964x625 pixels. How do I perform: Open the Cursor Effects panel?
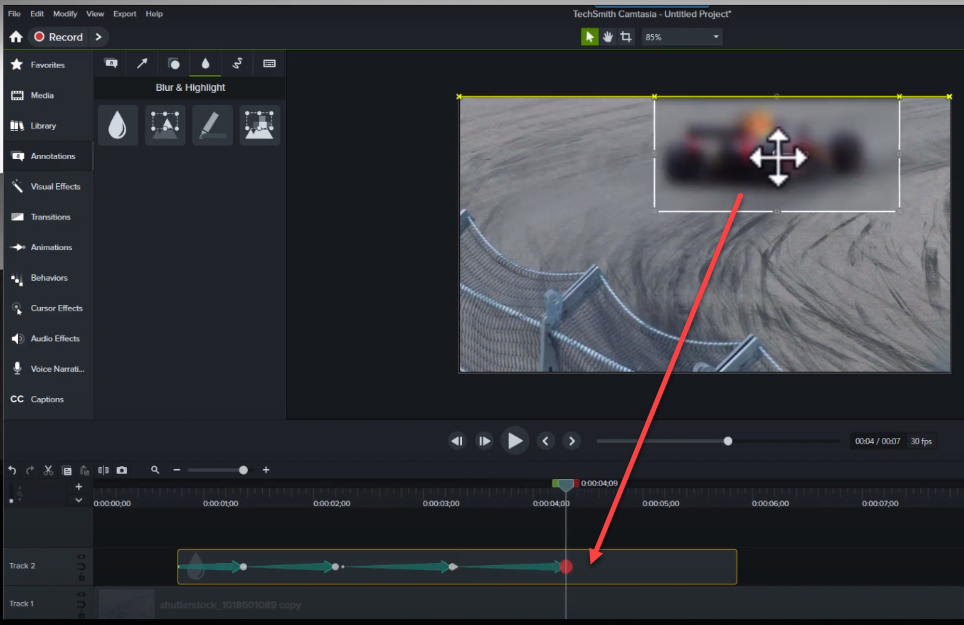point(47,308)
